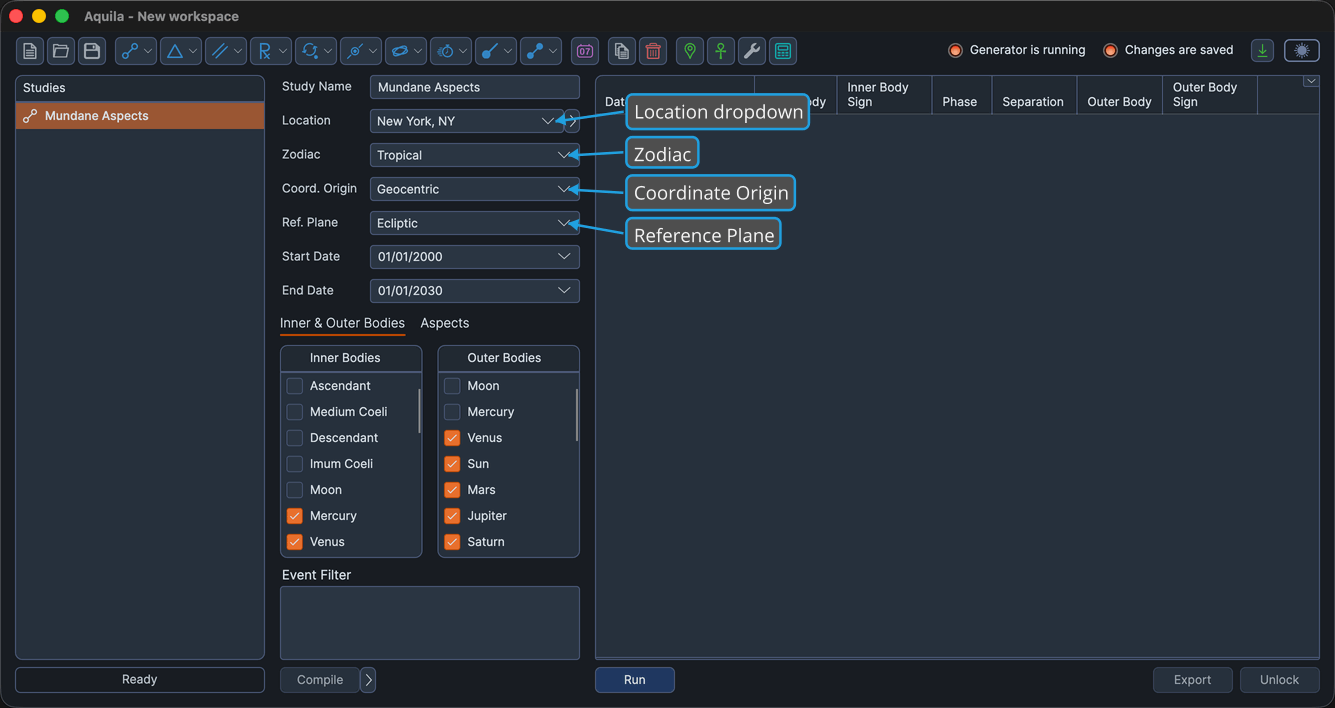Click the Rx retrograde study icon

click(271, 51)
